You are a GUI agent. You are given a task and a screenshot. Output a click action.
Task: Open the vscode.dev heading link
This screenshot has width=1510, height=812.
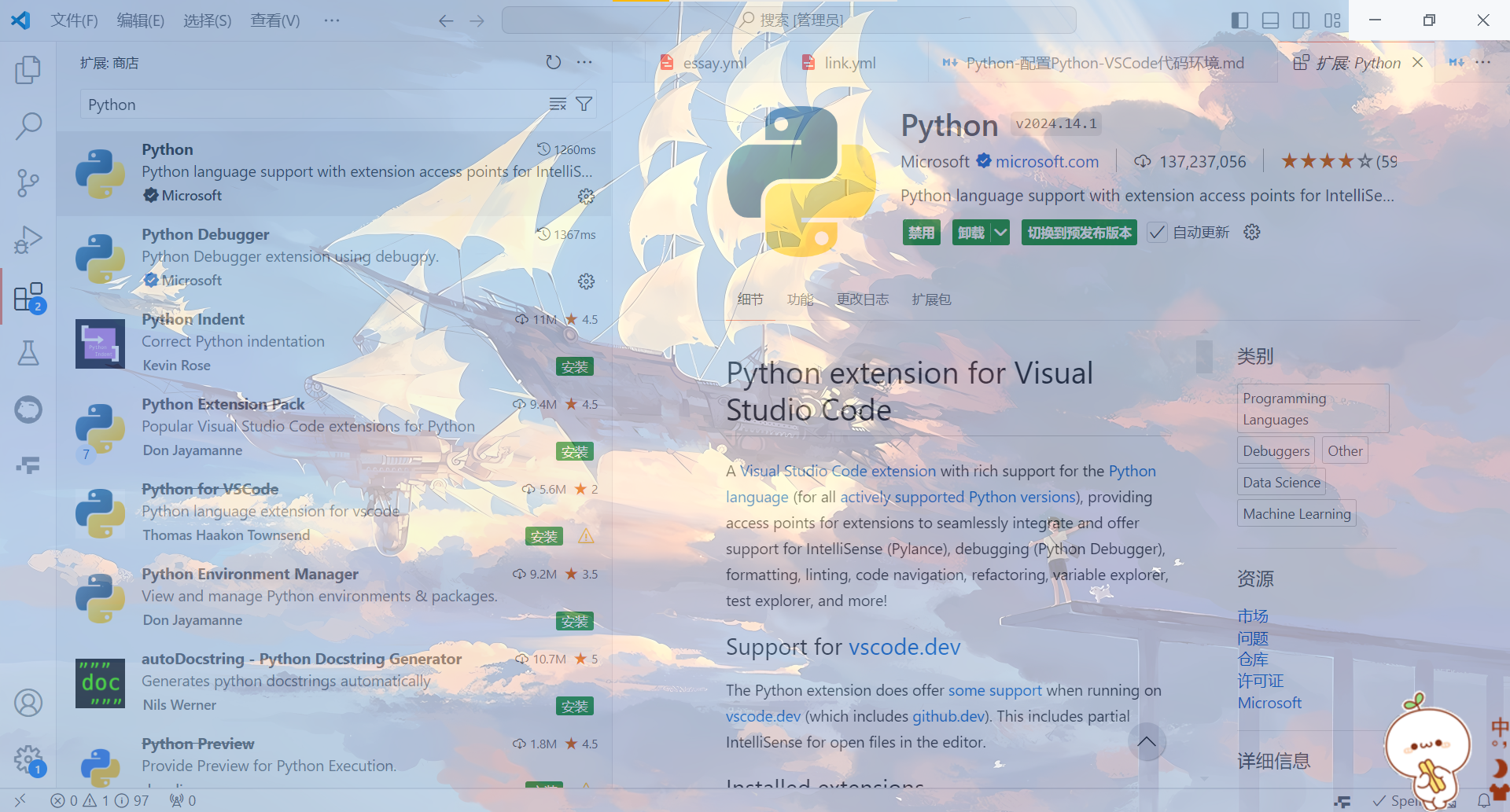tap(904, 647)
